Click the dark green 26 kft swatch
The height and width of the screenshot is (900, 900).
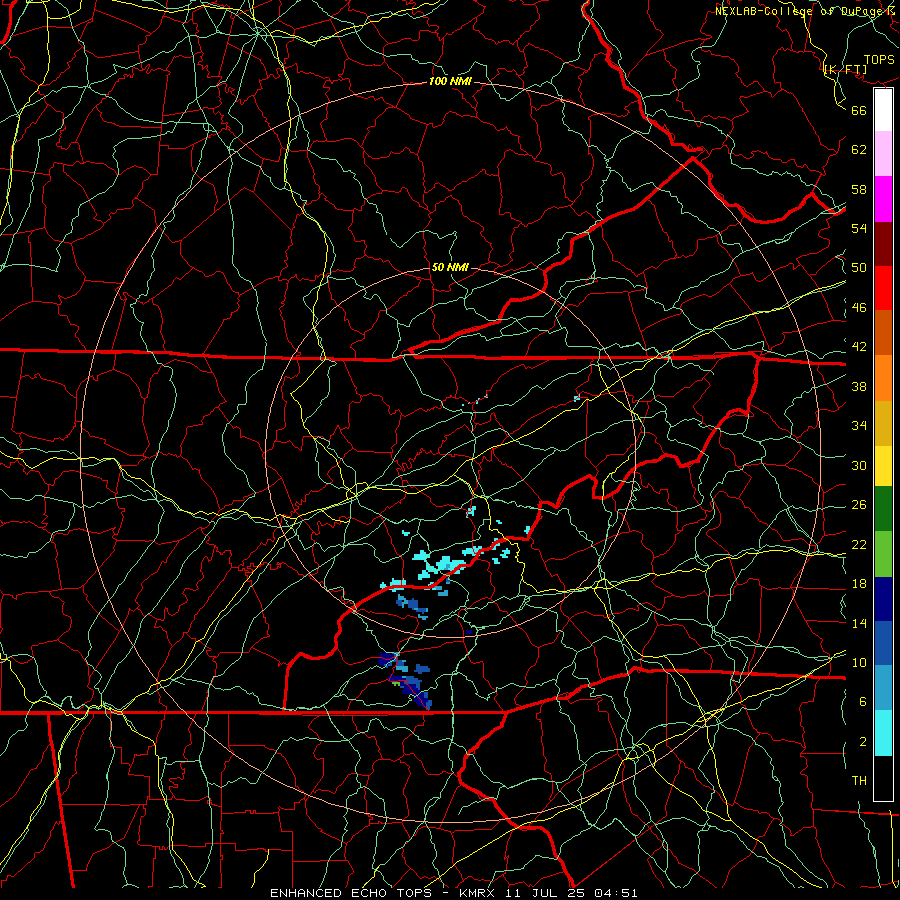tap(883, 509)
